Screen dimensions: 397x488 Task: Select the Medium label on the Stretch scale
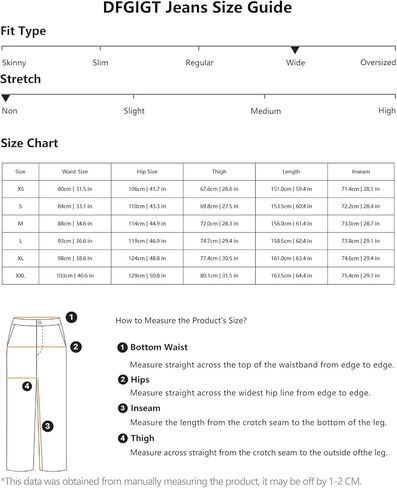pos(266,111)
